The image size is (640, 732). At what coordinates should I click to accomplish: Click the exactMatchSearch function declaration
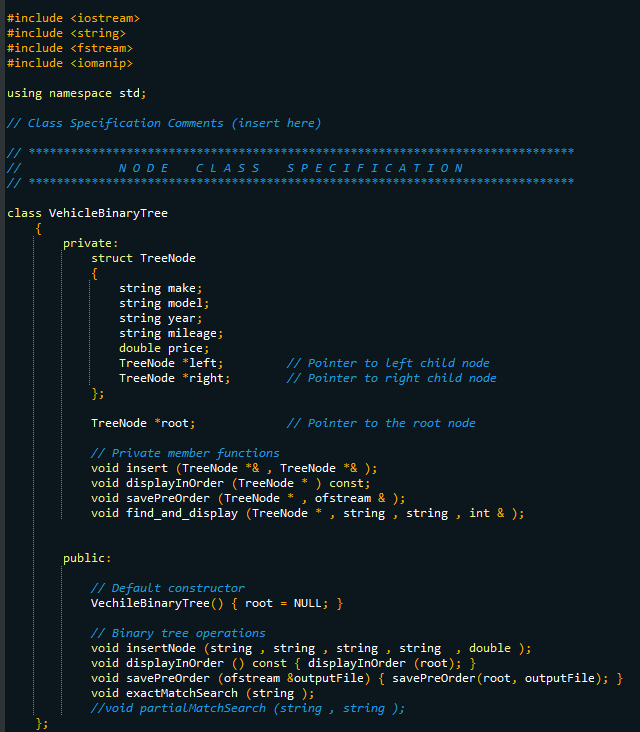203,693
